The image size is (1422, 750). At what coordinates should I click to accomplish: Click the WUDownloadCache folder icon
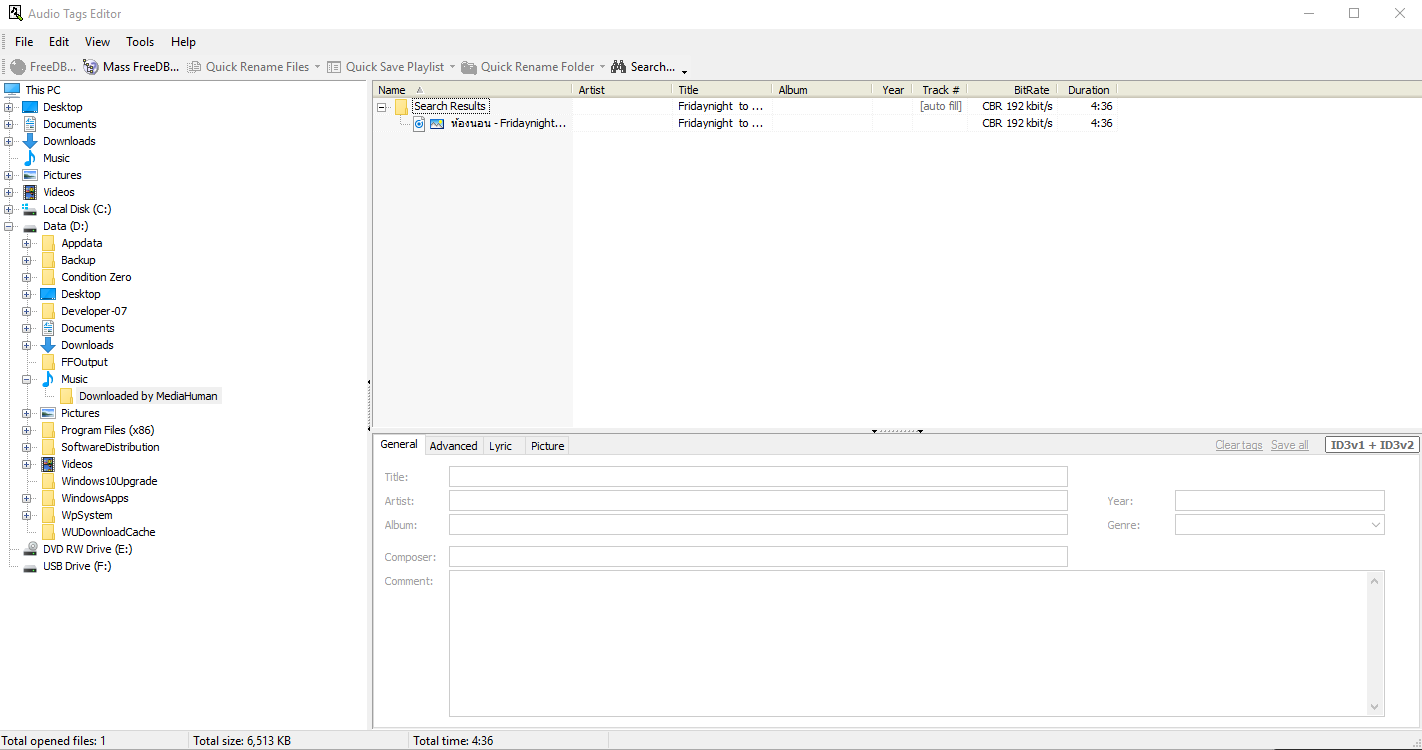coord(48,532)
